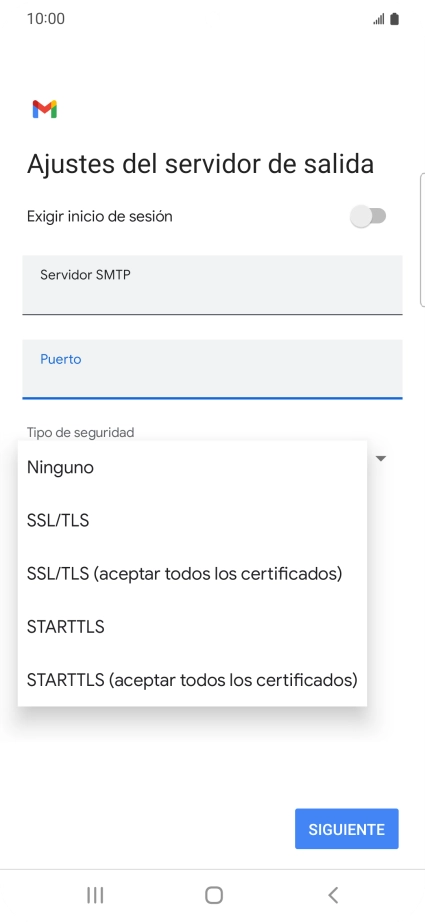Tap the Ajustes del servidor de salida heading
The height and width of the screenshot is (922, 425).
click(200, 163)
